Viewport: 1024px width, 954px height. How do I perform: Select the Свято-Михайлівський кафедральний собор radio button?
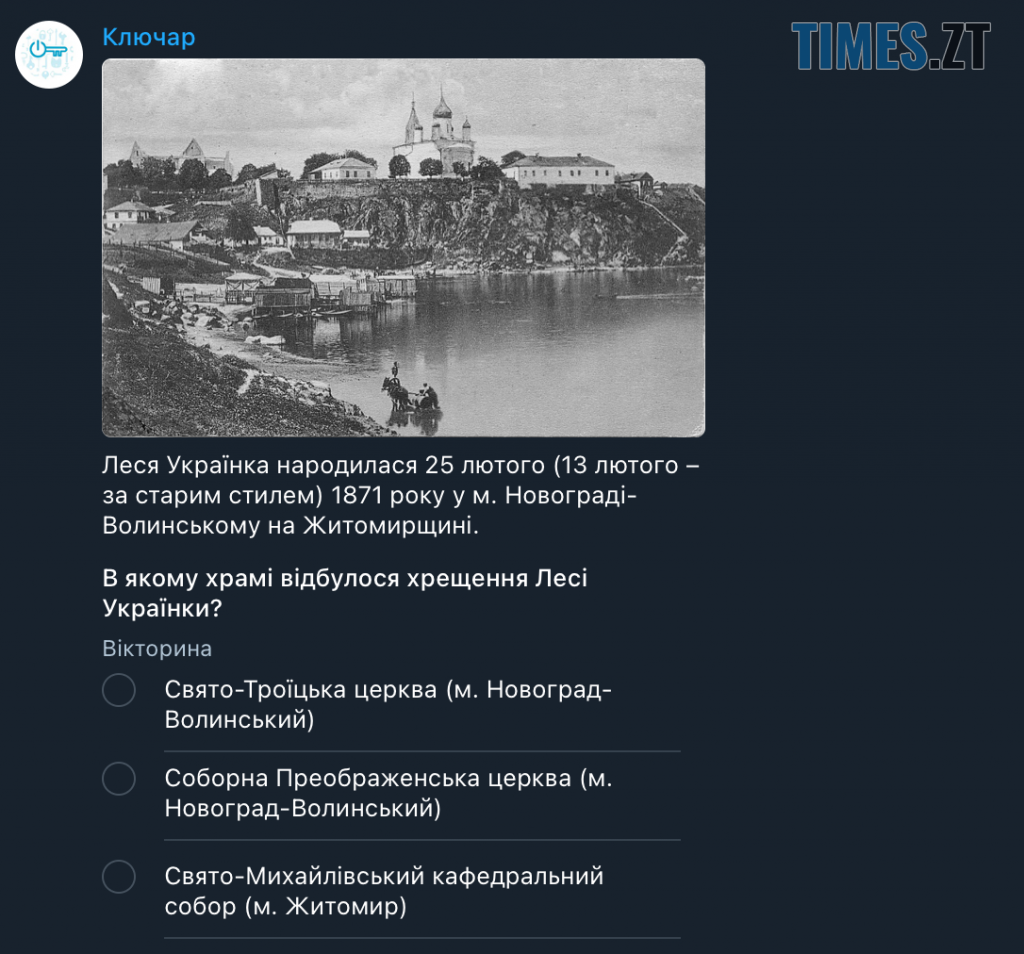pyautogui.click(x=119, y=876)
